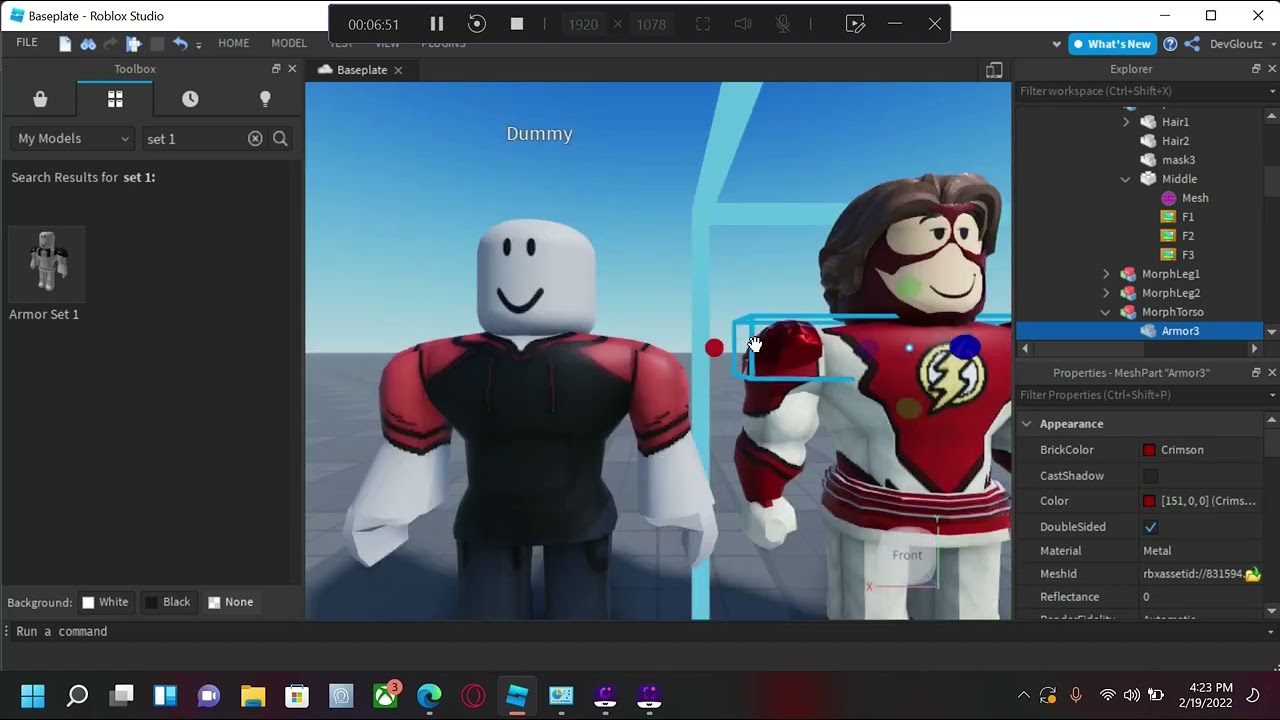Select the F2 decal item
This screenshot has height=720, width=1280.
(x=1188, y=236)
